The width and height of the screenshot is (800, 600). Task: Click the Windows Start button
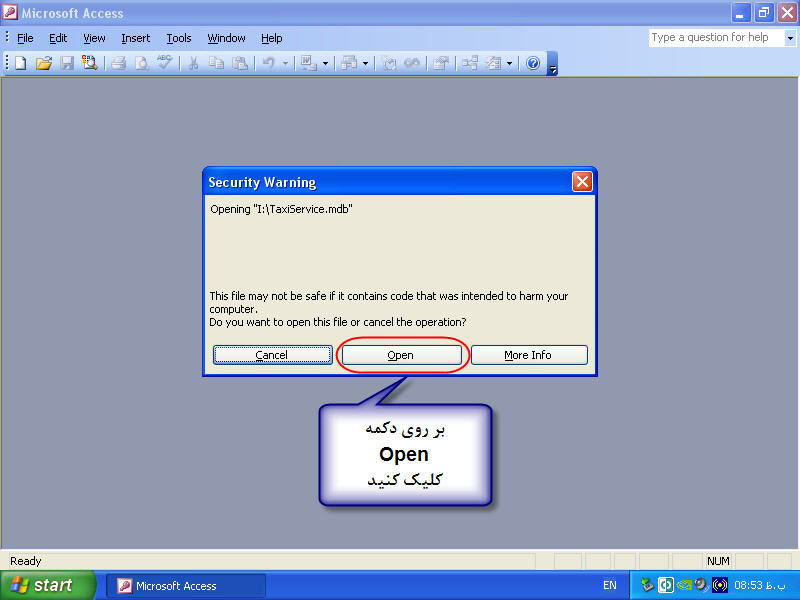click(x=47, y=585)
